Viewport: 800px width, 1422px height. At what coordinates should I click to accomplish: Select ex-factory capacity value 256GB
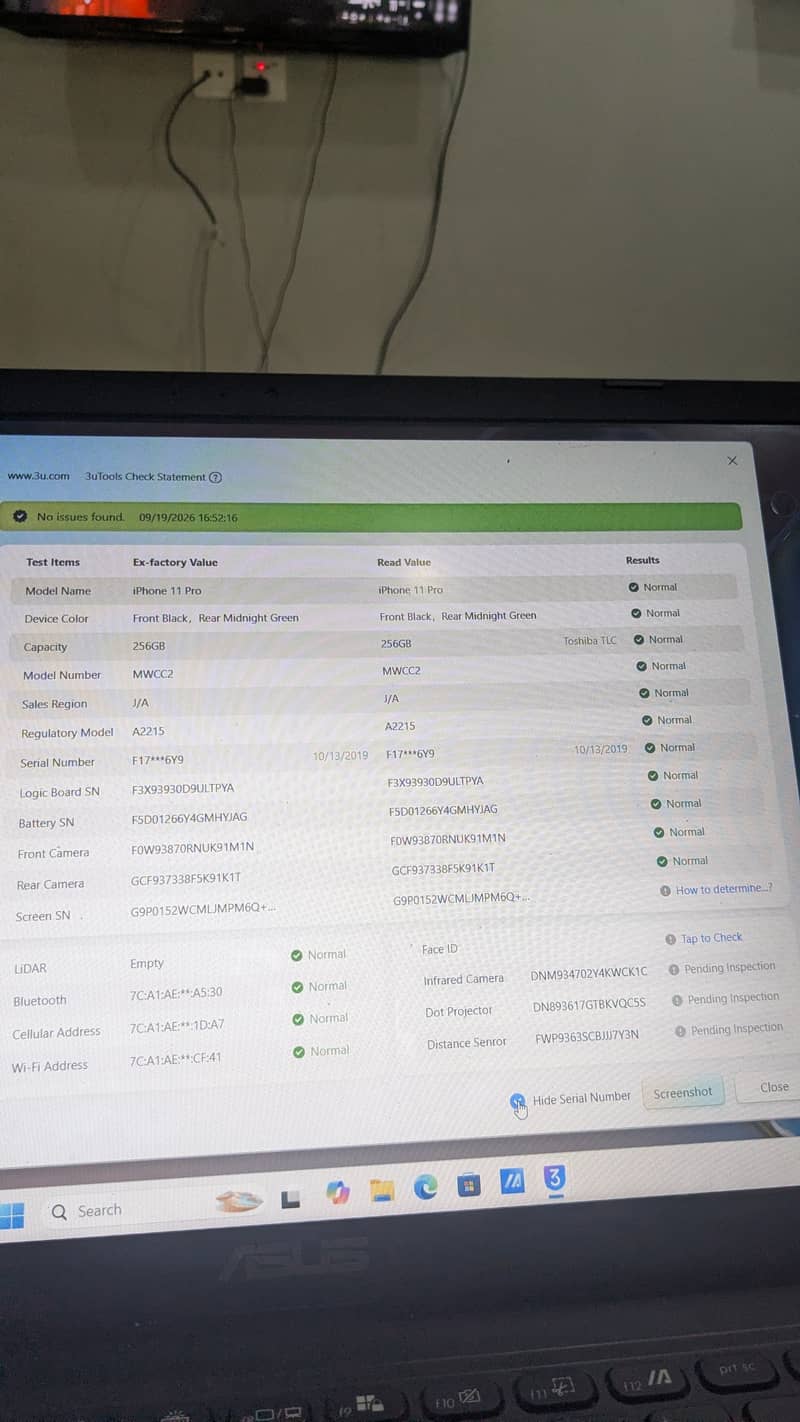pyautogui.click(x=149, y=646)
